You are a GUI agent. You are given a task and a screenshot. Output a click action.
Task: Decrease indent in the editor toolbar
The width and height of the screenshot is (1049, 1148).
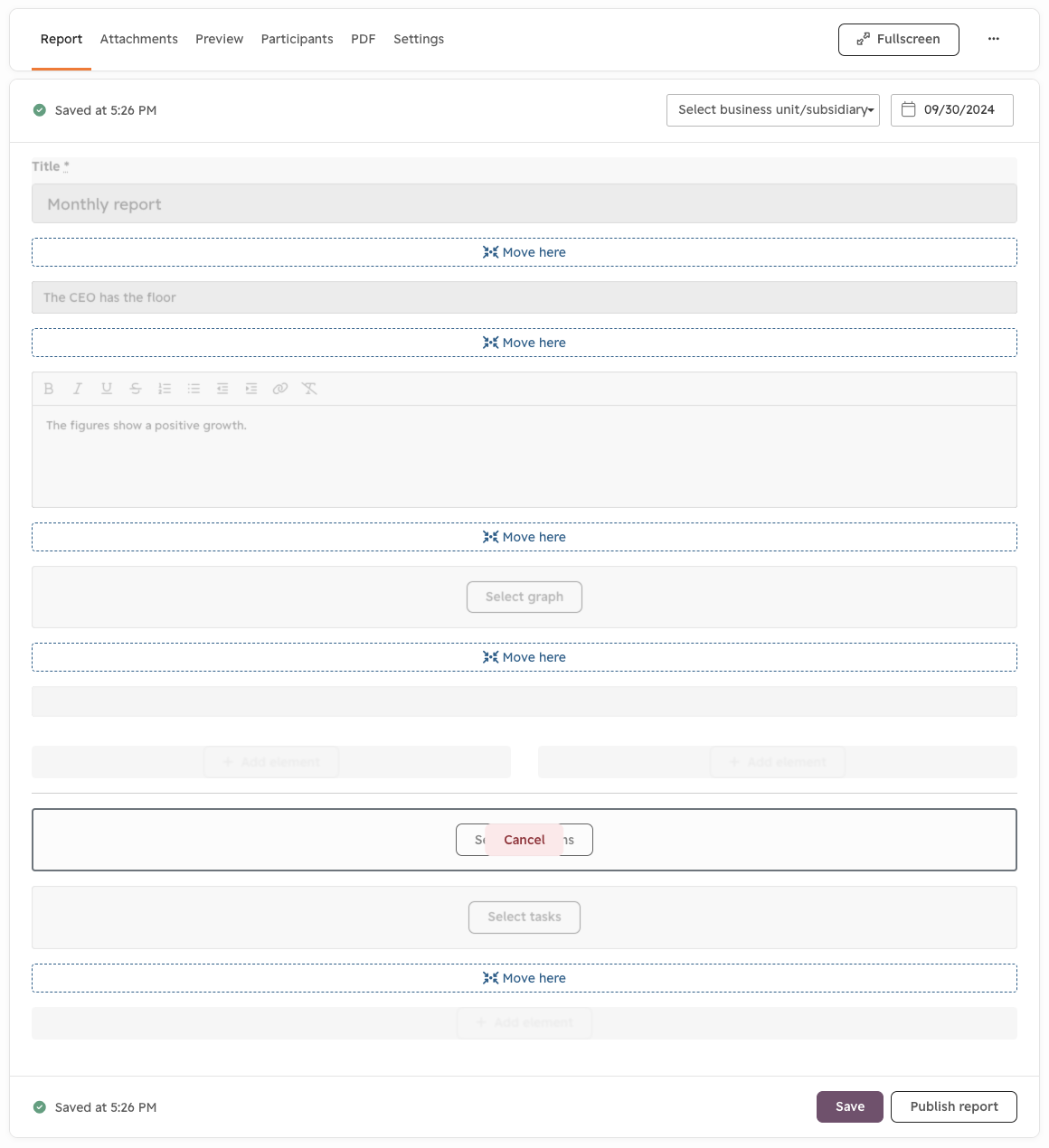pyautogui.click(x=222, y=389)
